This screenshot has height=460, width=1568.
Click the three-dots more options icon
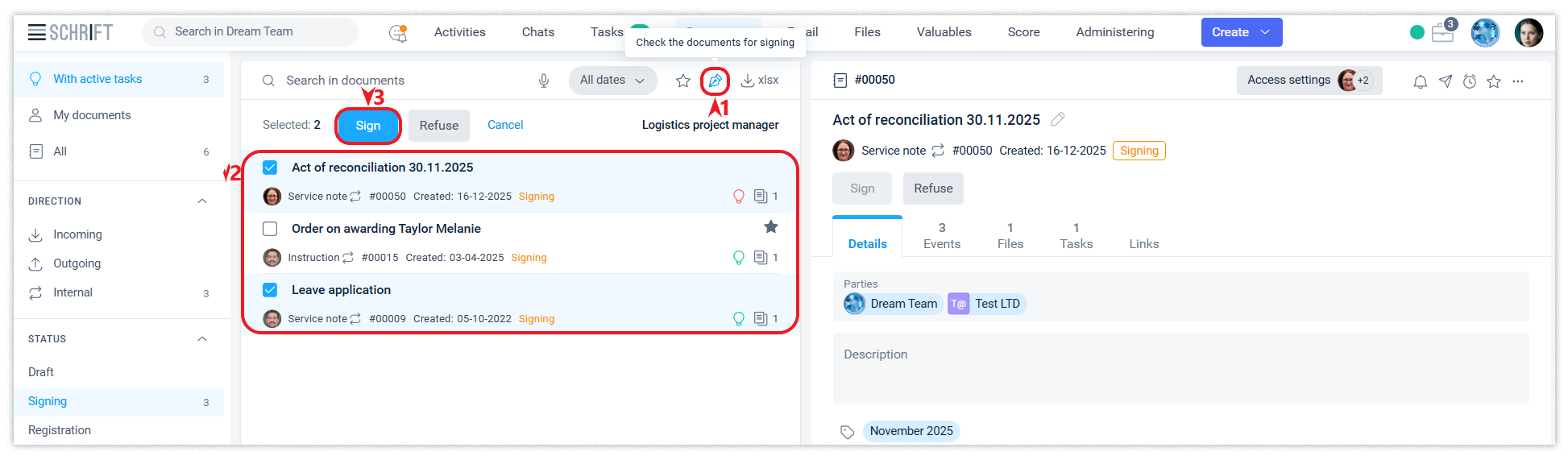1518,81
